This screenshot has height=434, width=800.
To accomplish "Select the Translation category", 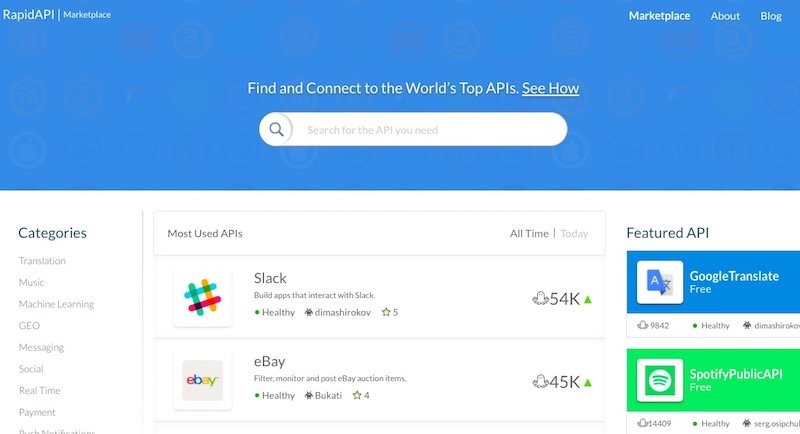I will point(42,261).
